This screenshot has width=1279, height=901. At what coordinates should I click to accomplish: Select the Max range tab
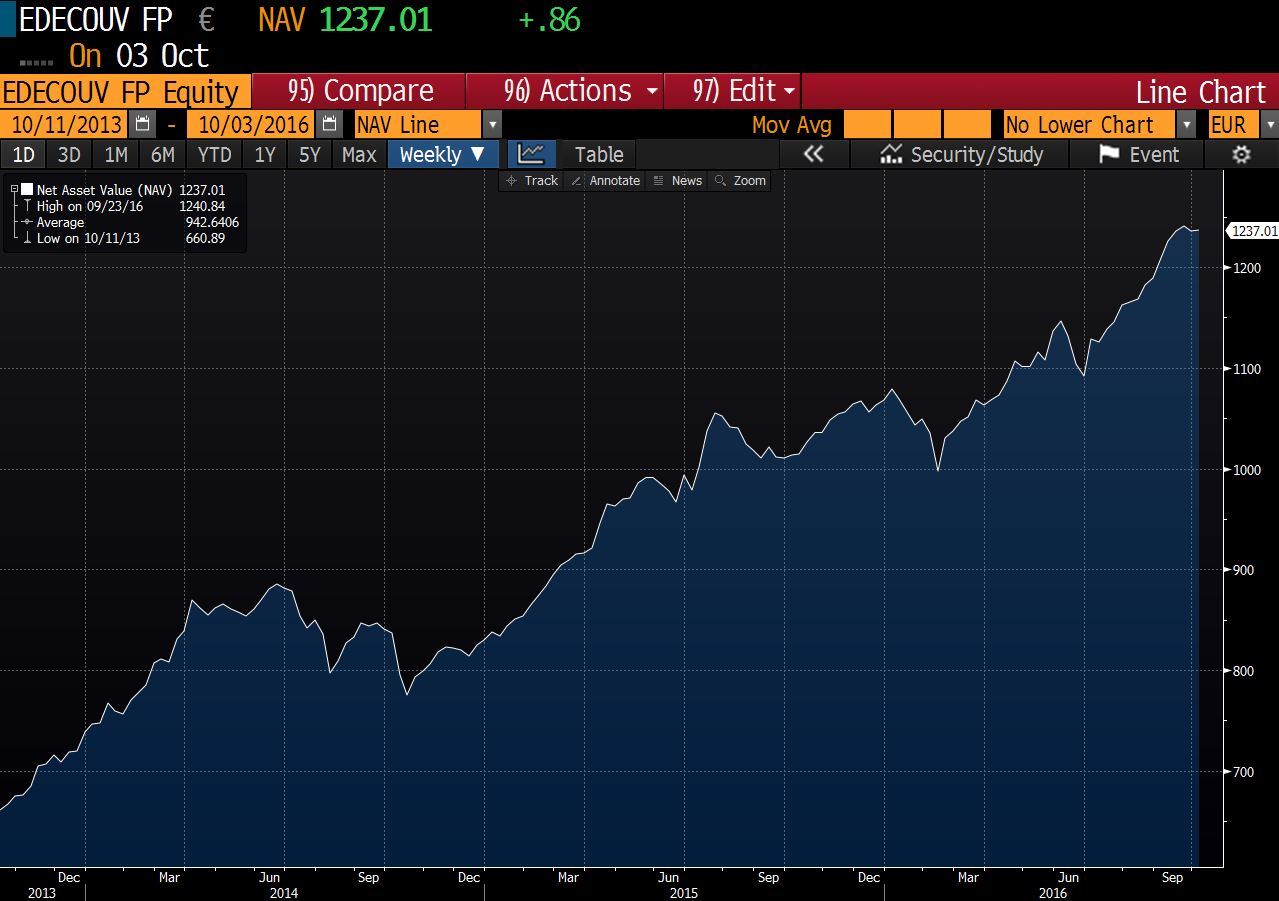[x=359, y=154]
